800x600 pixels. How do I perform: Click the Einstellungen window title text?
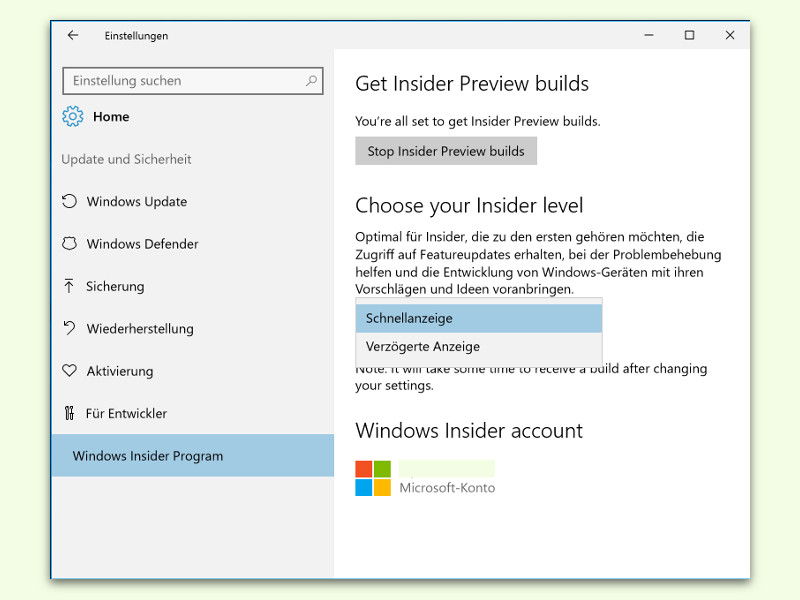(x=136, y=36)
